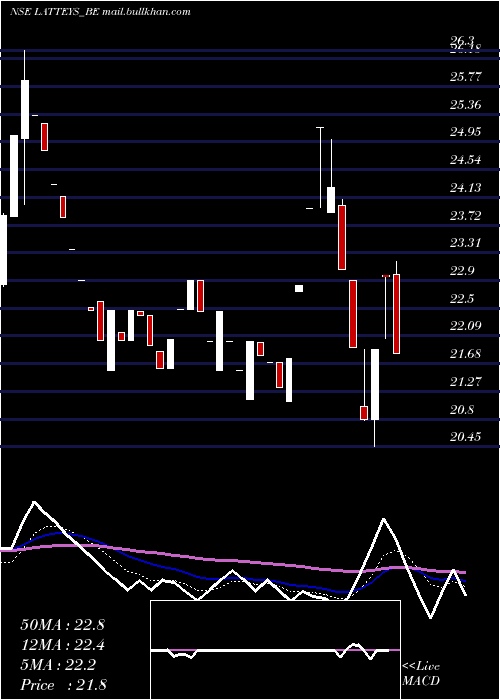Click the 5MA : 22.2 readout
The width and height of the screenshot is (500, 700).
click(x=58, y=665)
